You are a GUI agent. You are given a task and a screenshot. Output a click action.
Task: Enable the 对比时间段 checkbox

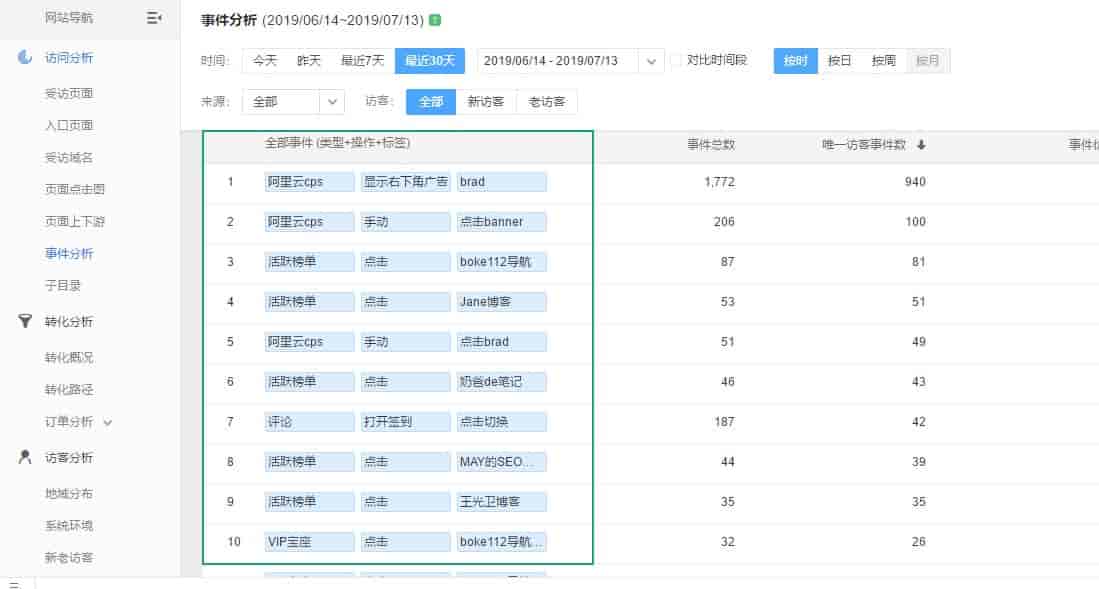tap(676, 61)
